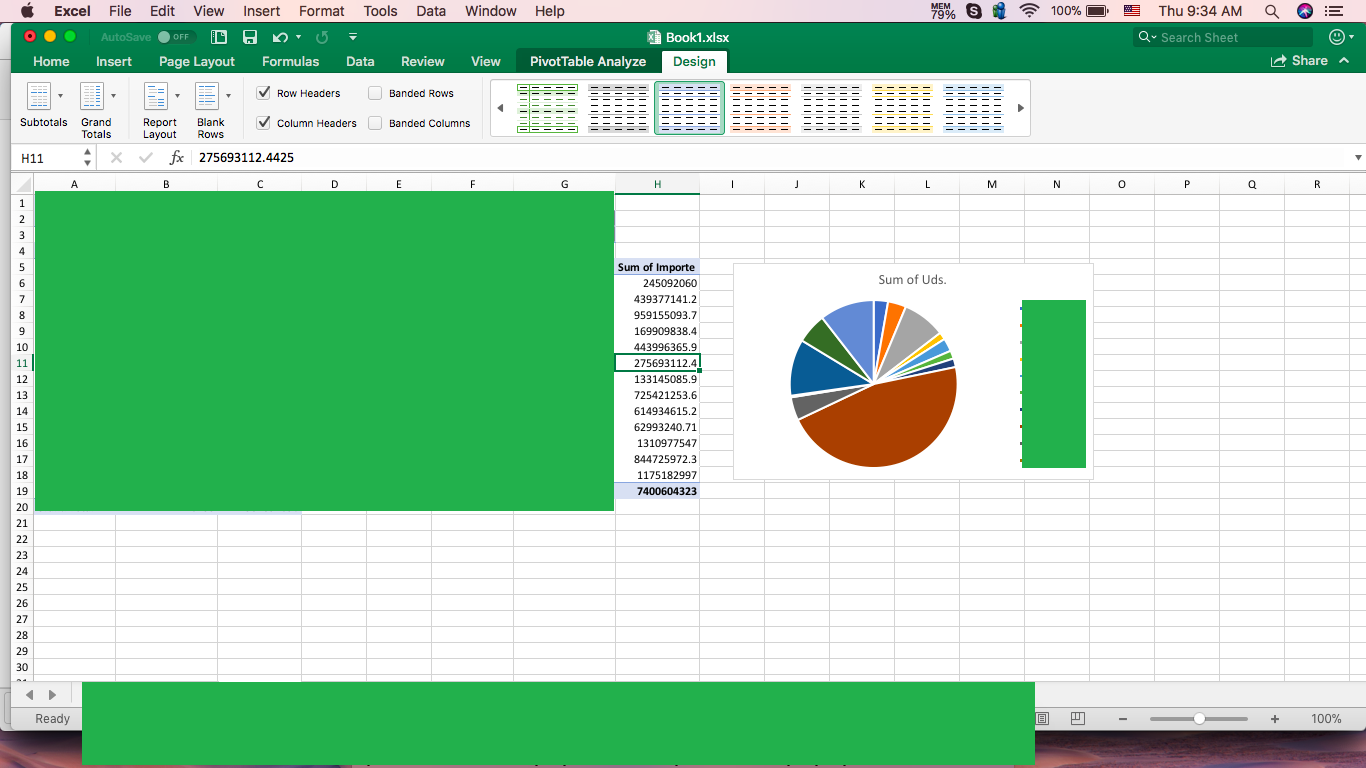Click the Redo icon in title bar

[x=322, y=37]
